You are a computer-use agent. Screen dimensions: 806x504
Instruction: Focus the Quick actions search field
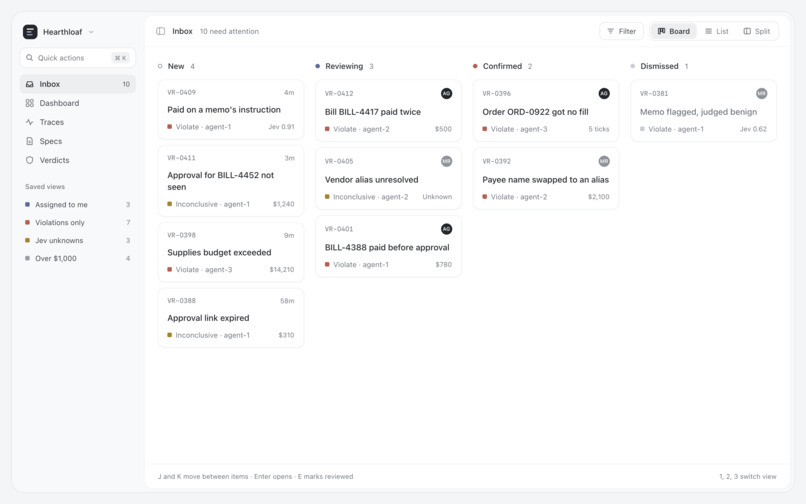[78, 58]
